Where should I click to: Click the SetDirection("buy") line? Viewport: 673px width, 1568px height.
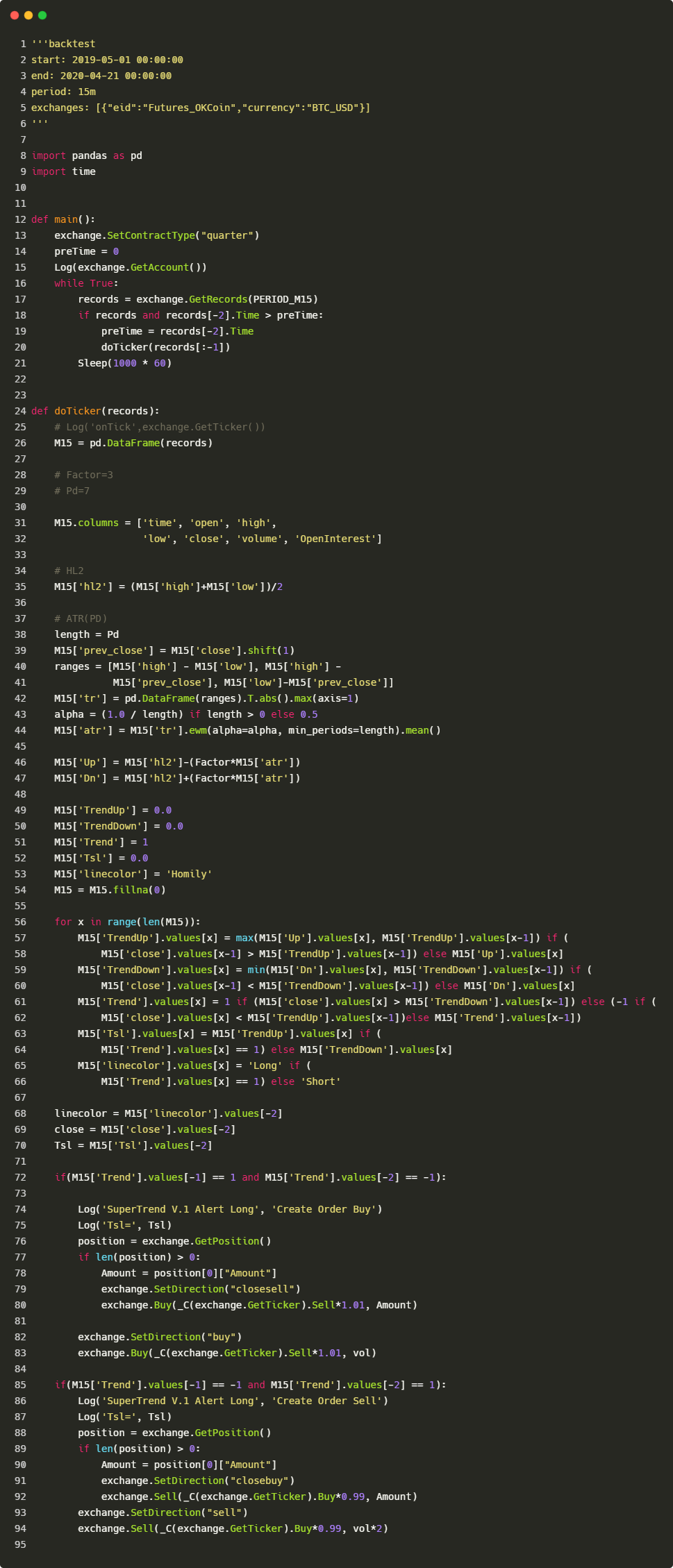coord(160,1337)
